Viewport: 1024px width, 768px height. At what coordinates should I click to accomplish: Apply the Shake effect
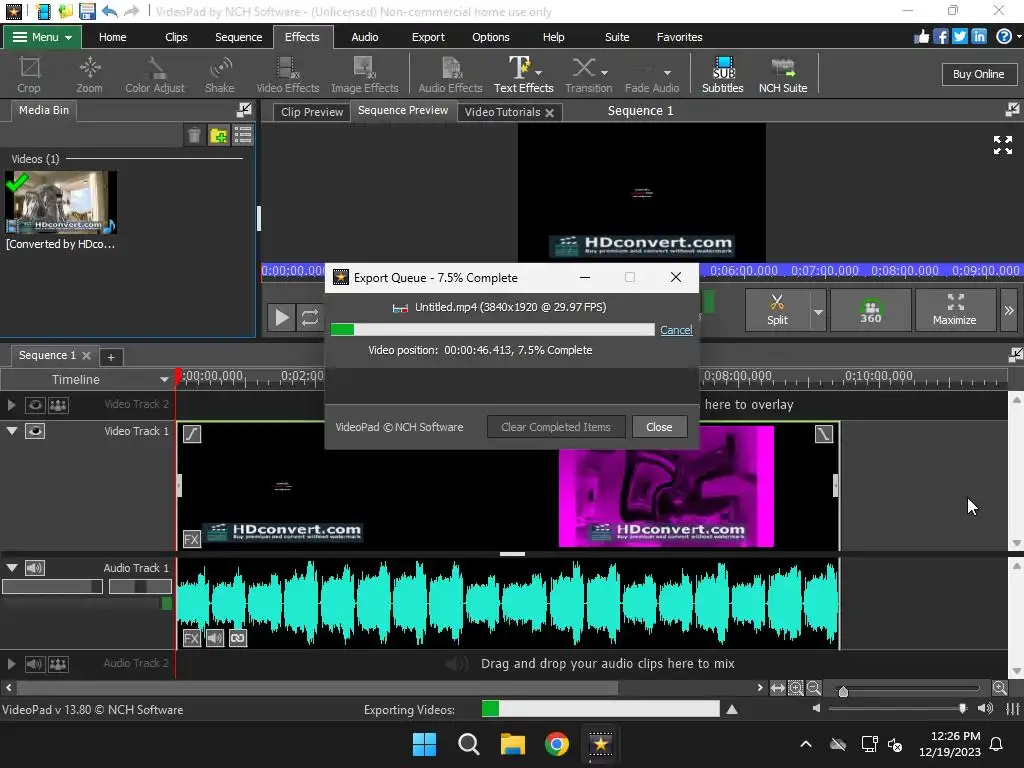click(x=219, y=74)
